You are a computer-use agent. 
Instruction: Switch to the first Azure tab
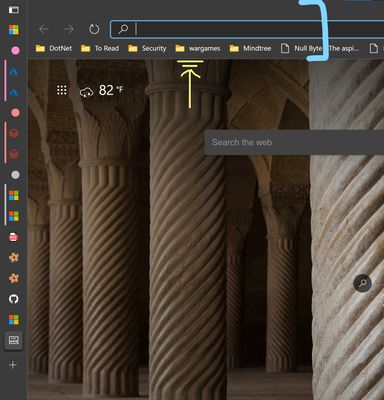(14, 71)
